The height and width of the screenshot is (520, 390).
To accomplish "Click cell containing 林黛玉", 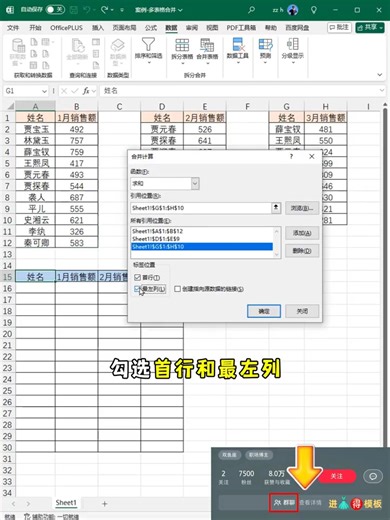I will point(35,140).
